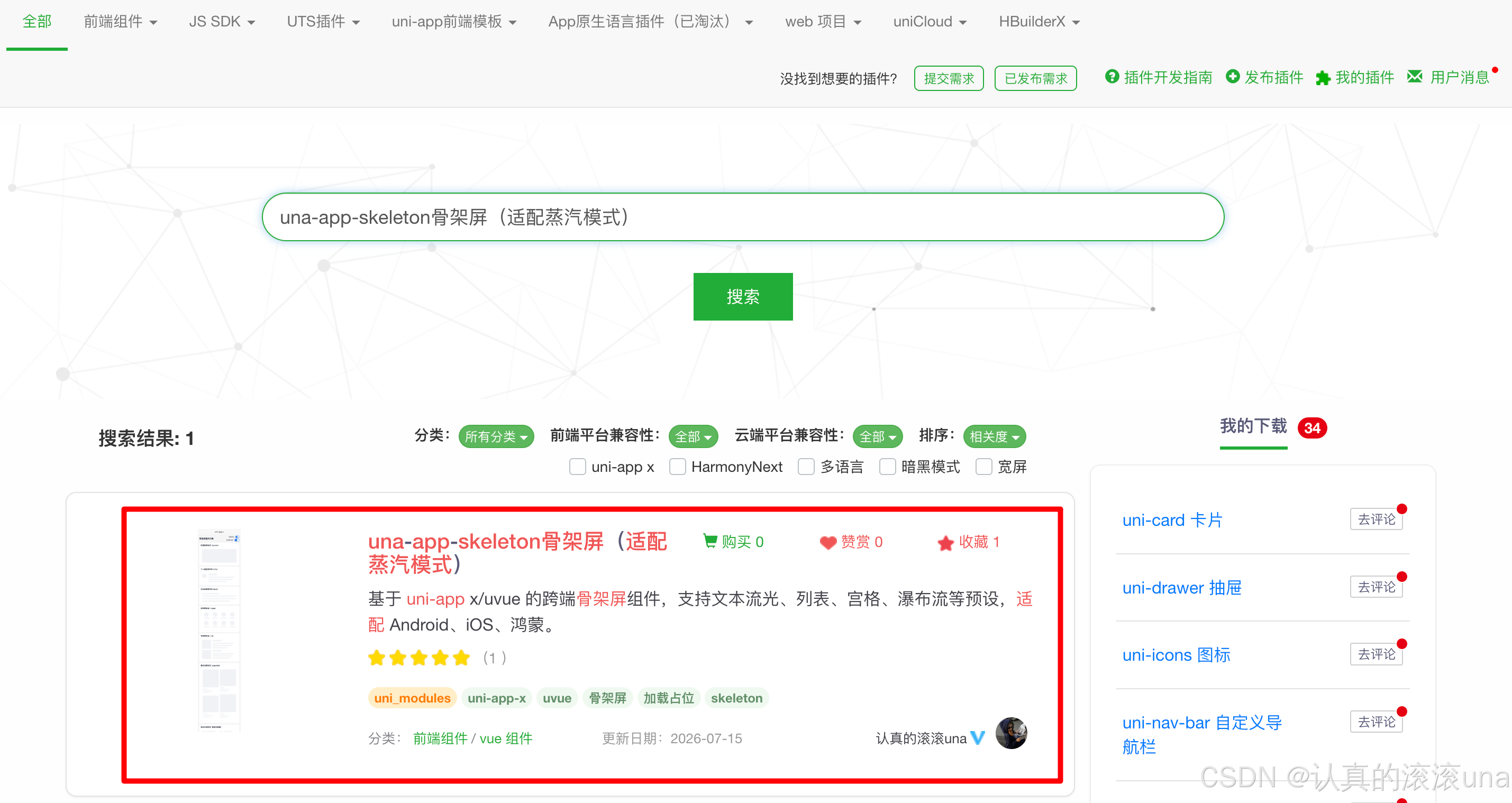Click the author's verified V badge
This screenshot has height=803, width=1512.
pos(978,738)
